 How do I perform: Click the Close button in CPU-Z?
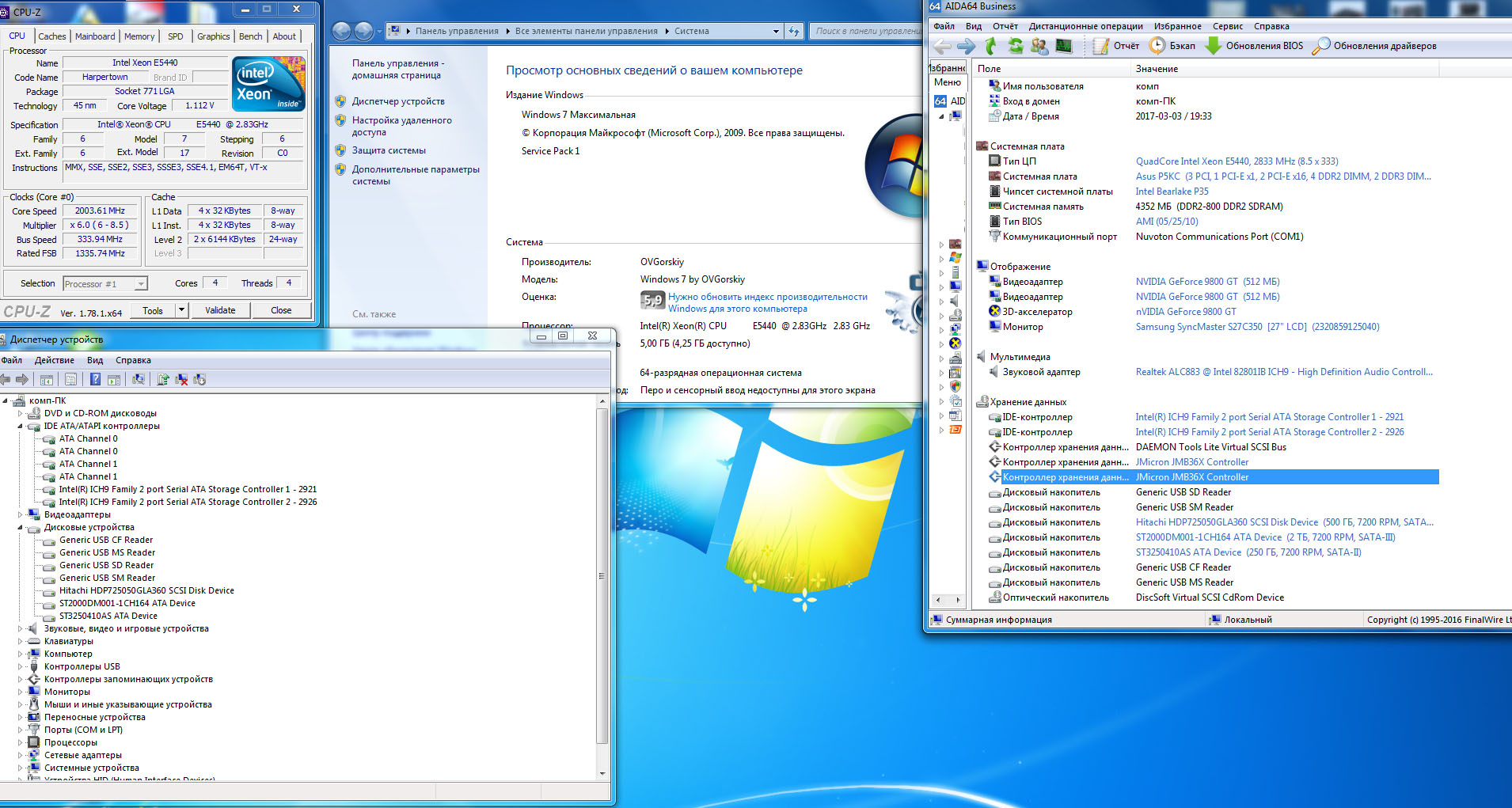coord(281,310)
